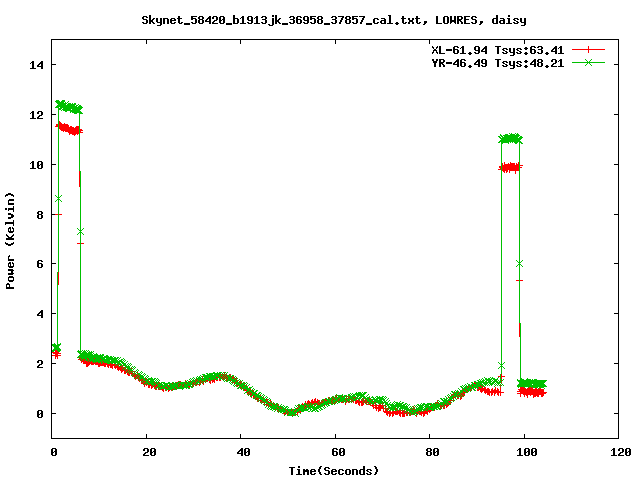This screenshot has height=480, width=640.
Task: Click the x-axis tick label 100
Action: point(527,452)
